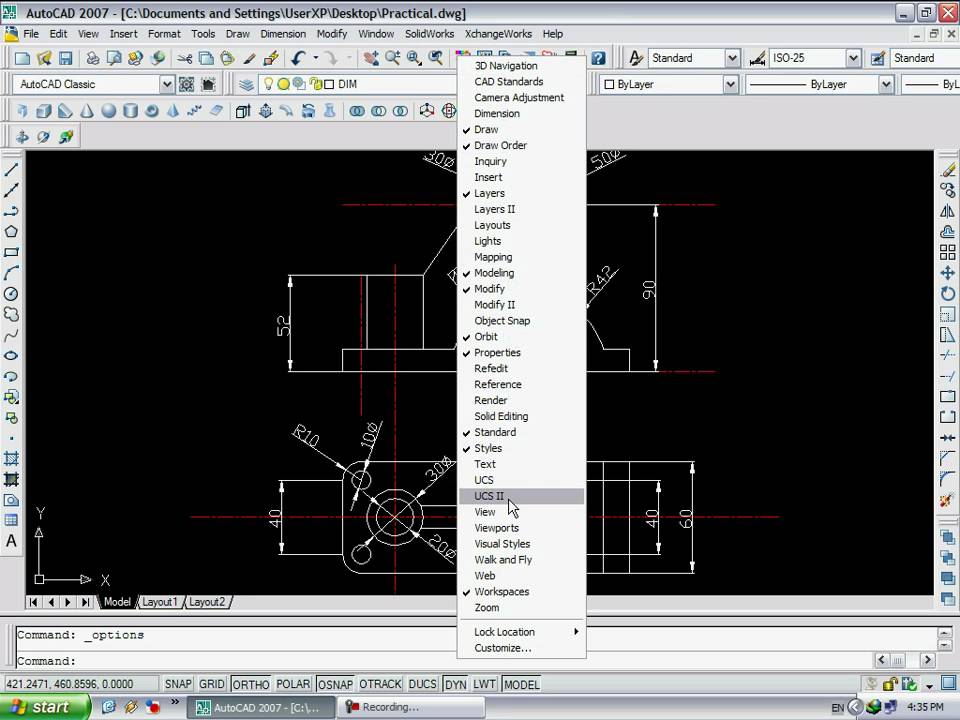This screenshot has width=960, height=720.
Task: Toggle ORTHO mode in status bar
Action: (251, 684)
